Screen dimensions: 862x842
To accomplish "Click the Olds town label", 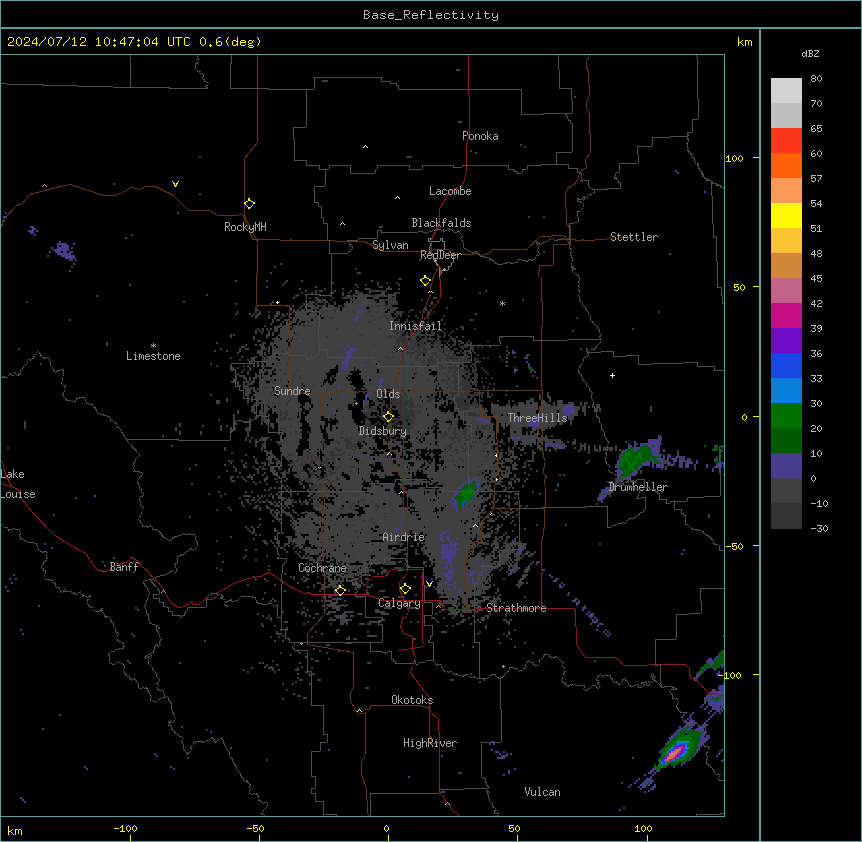I will (x=388, y=394).
